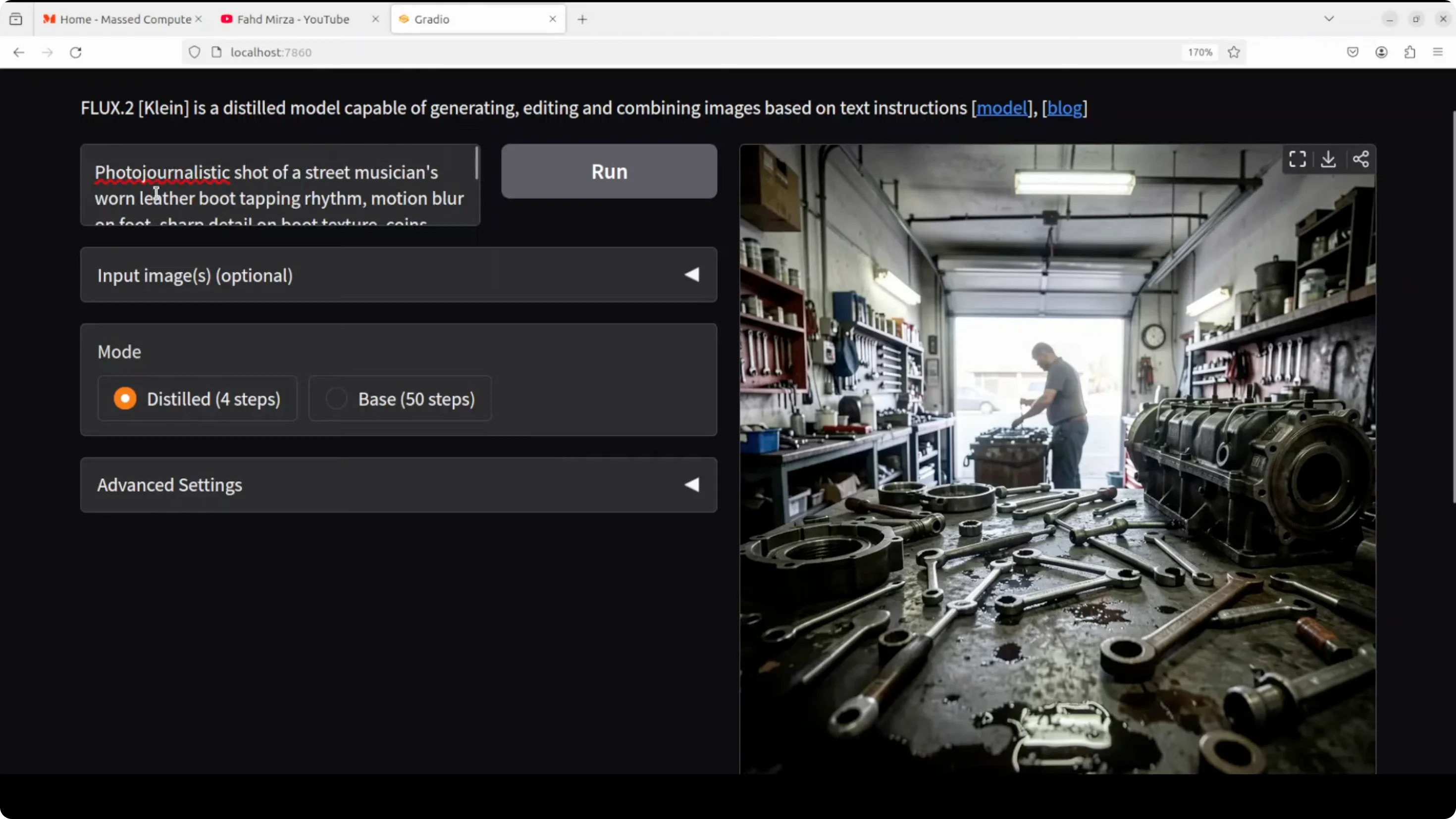This screenshot has width=1456, height=819.
Task: Open list all tabs dropdown chevron
Action: 1329,19
